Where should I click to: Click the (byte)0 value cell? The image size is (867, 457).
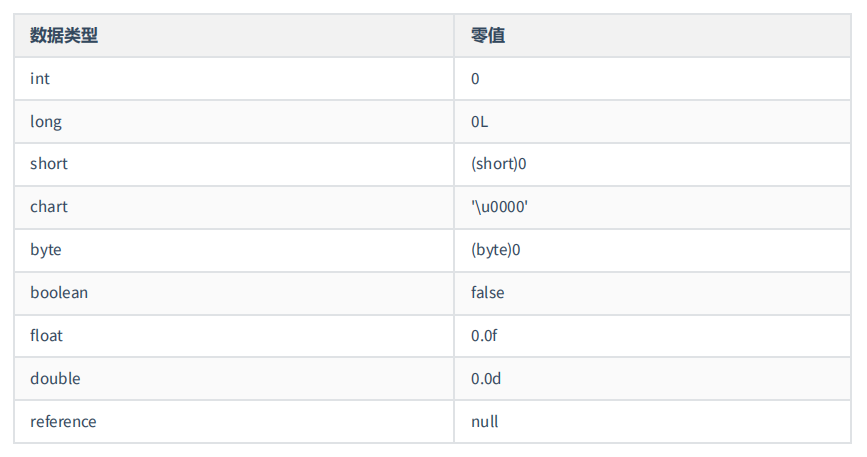click(652, 250)
